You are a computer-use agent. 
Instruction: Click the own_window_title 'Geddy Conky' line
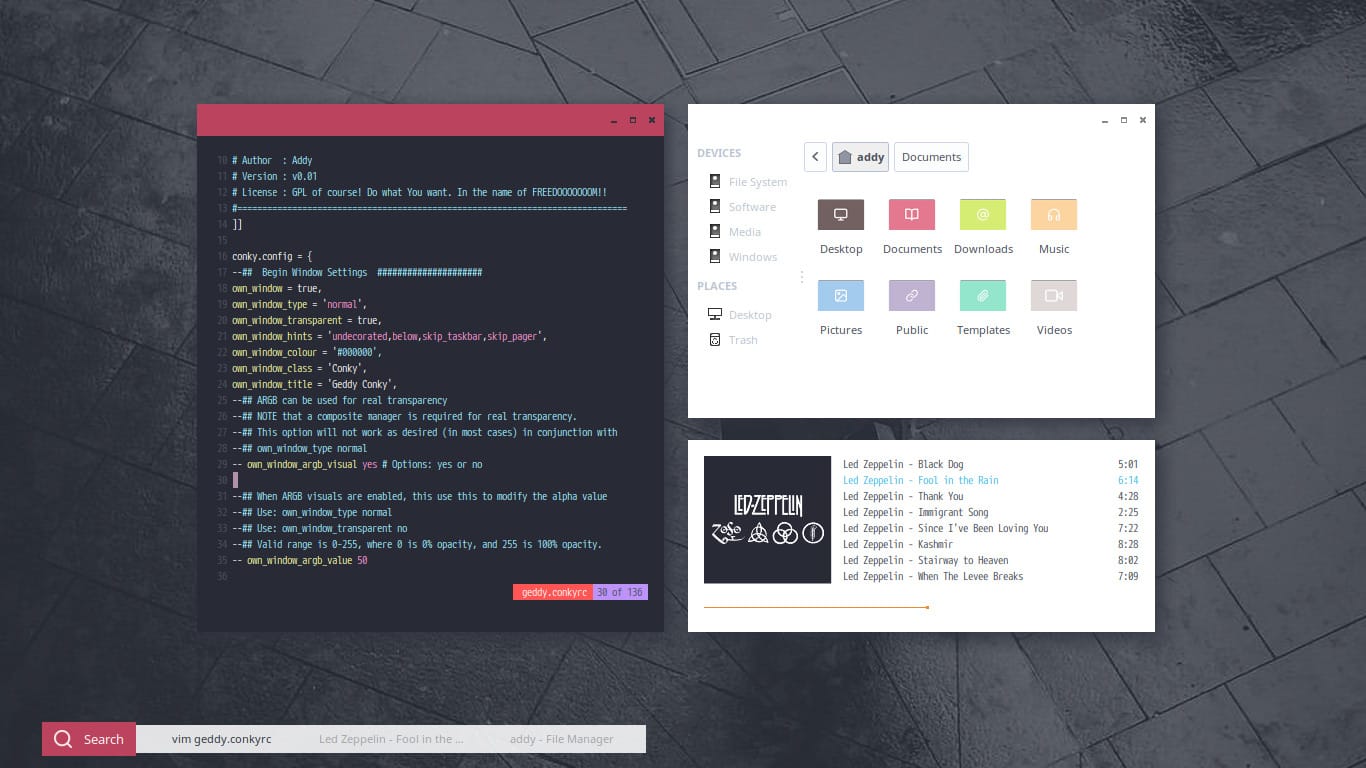(315, 384)
